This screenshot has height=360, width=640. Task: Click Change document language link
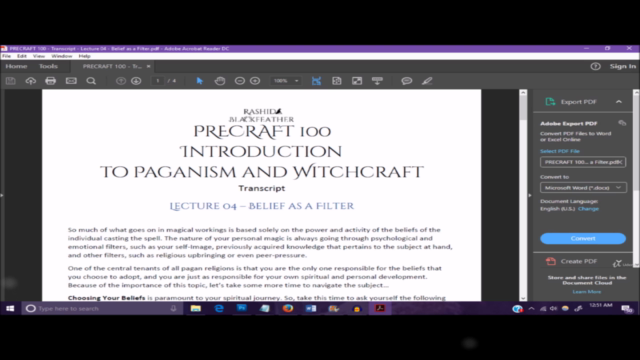(x=588, y=209)
